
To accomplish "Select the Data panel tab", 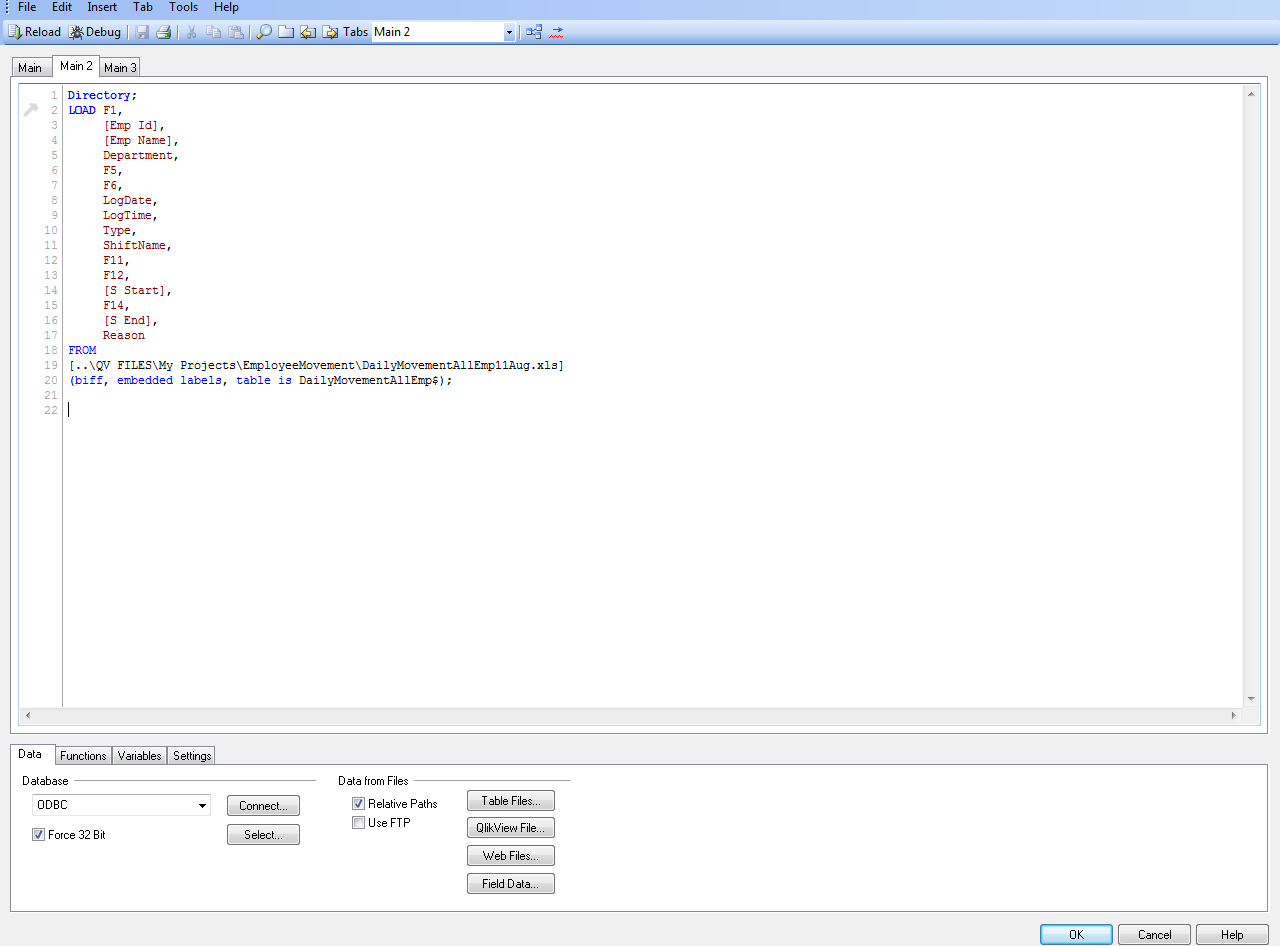I will (31, 754).
